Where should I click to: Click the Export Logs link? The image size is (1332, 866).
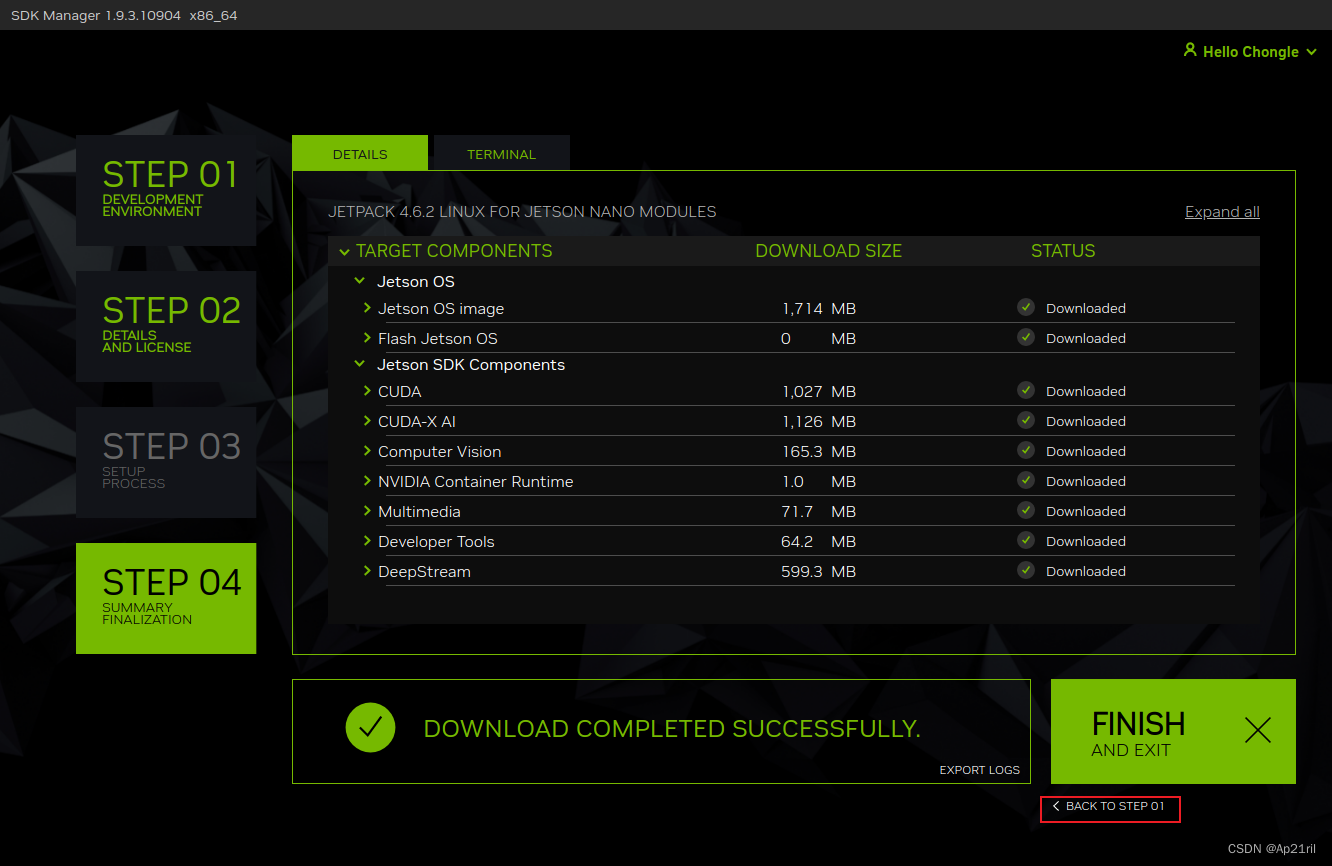coord(979,770)
